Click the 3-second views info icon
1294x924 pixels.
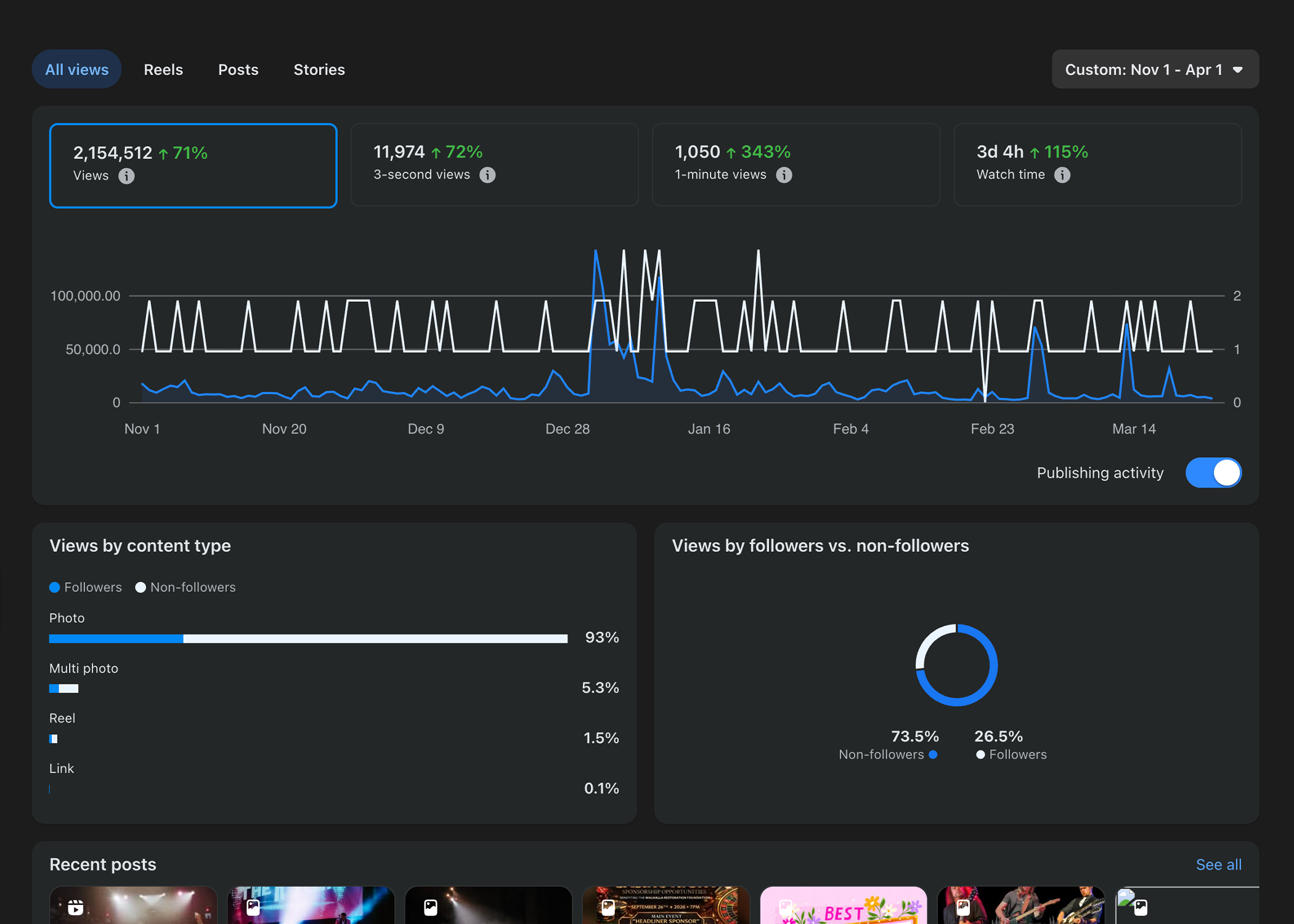click(487, 175)
